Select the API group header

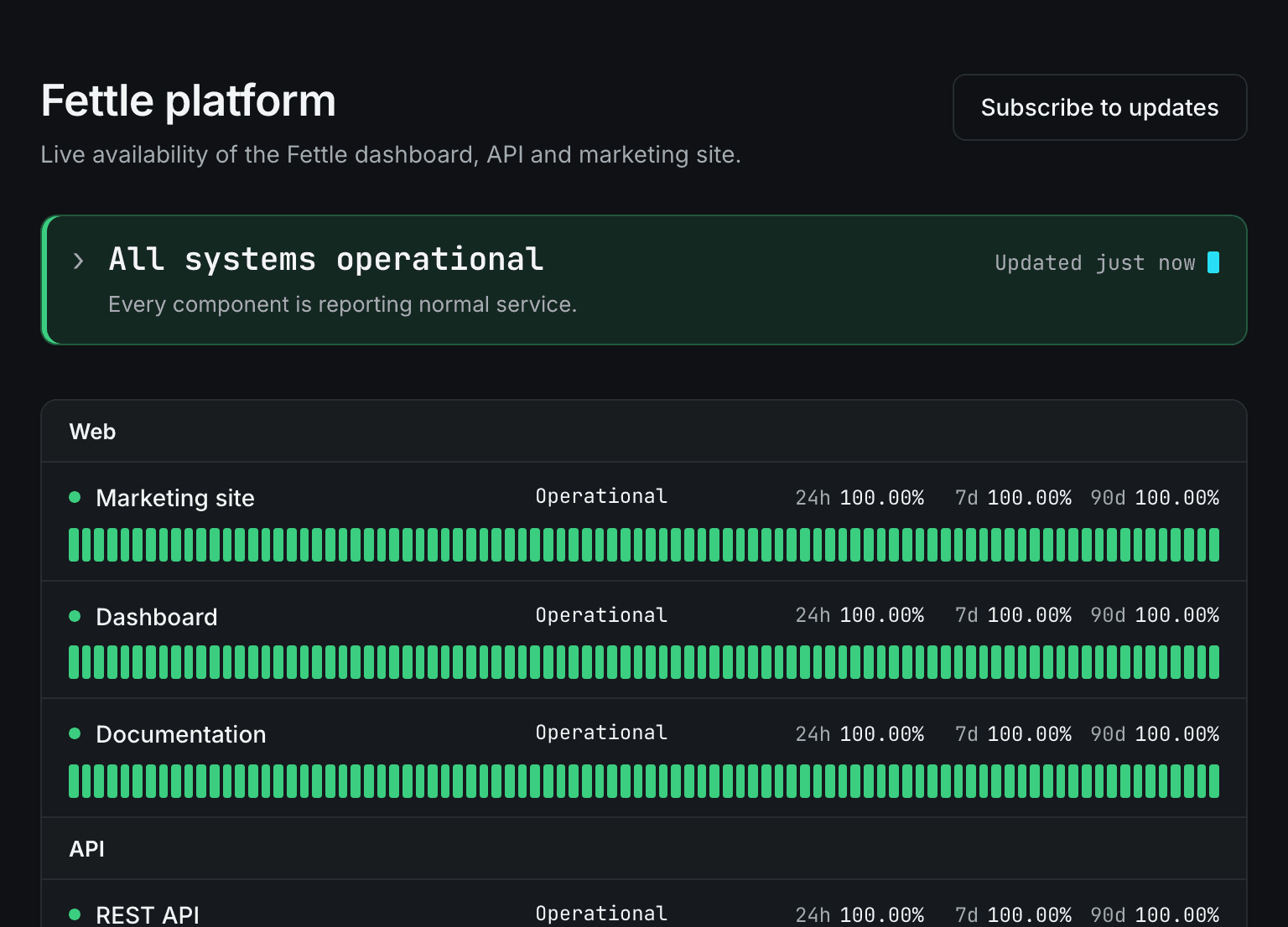point(644,849)
